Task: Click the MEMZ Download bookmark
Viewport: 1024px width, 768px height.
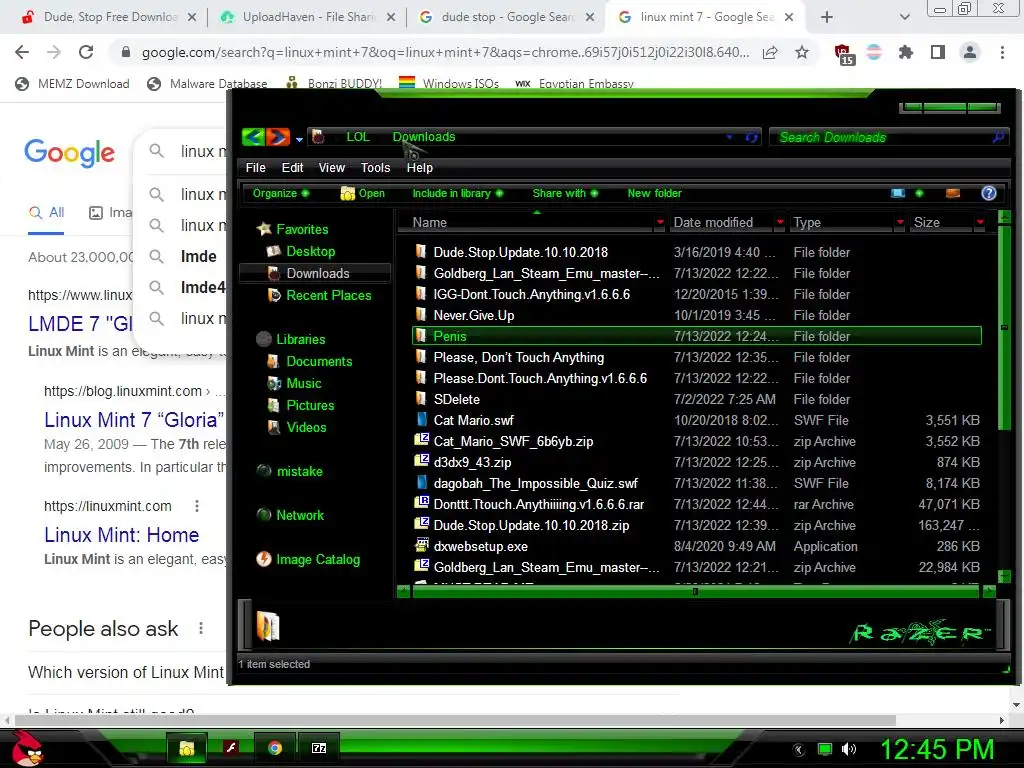Action: pyautogui.click(x=73, y=84)
